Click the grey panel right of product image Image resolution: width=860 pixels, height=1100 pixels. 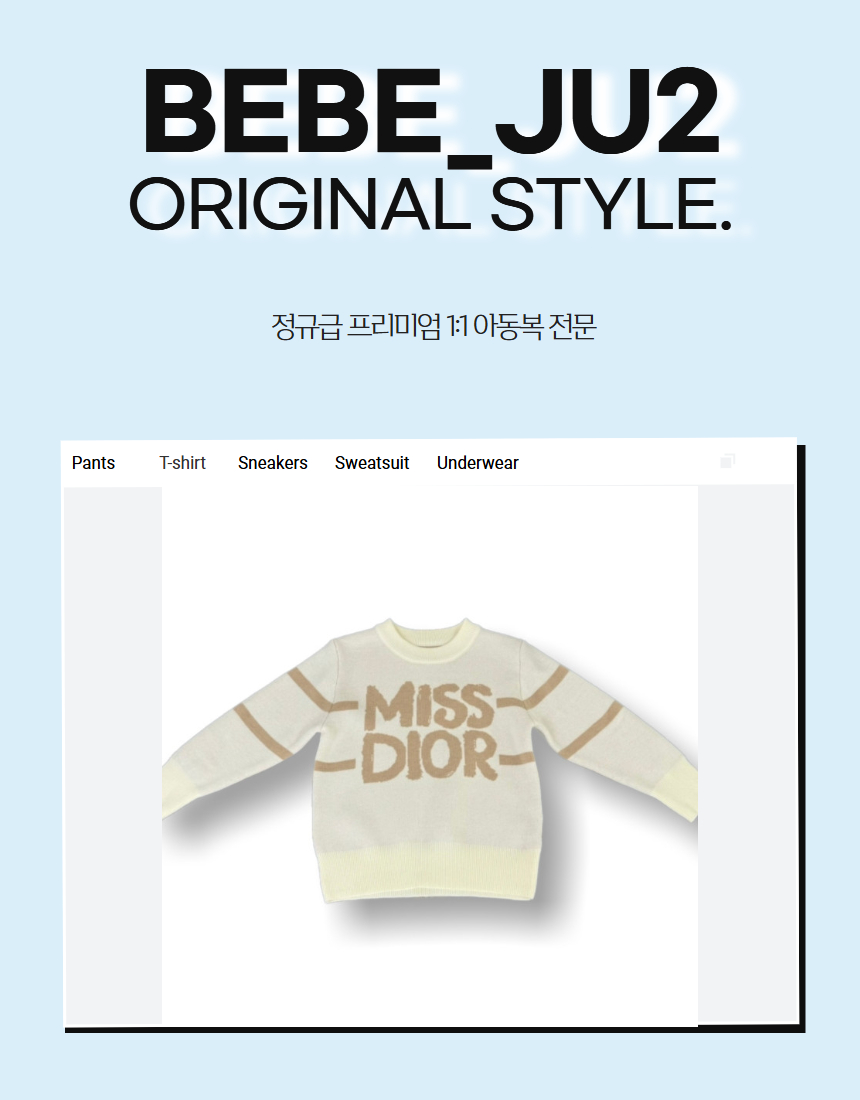click(746, 754)
